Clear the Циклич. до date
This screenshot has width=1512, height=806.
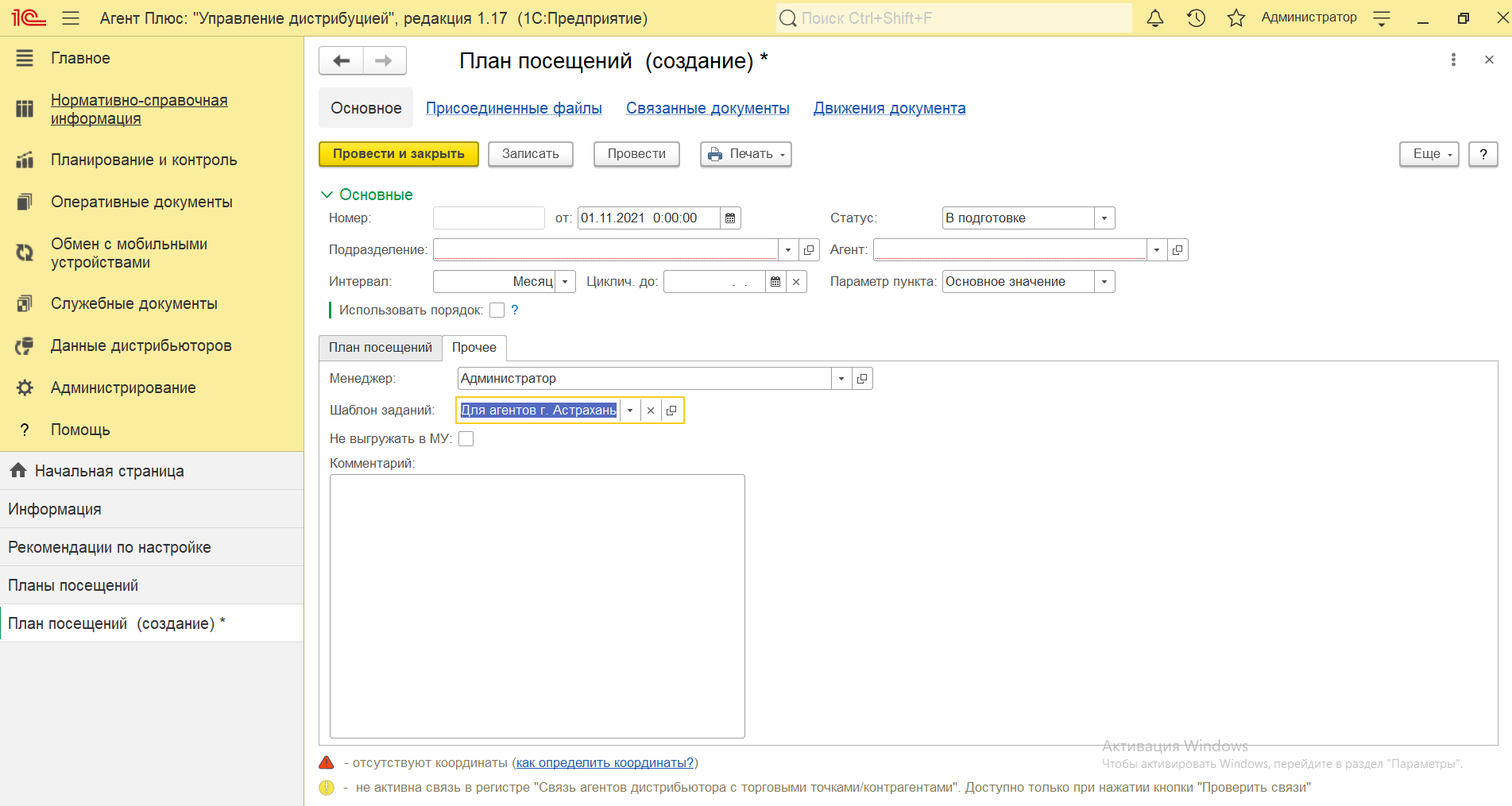pyautogui.click(x=796, y=281)
